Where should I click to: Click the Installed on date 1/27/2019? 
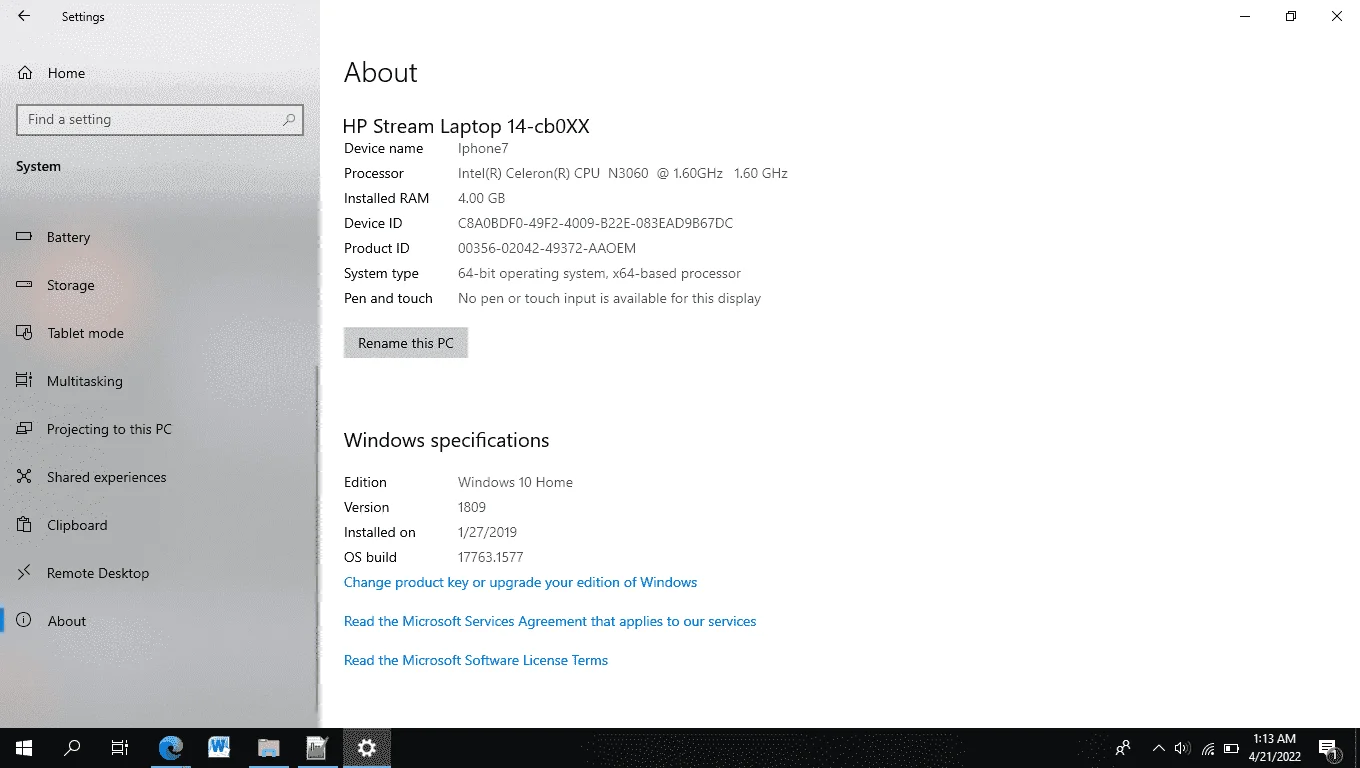487,532
